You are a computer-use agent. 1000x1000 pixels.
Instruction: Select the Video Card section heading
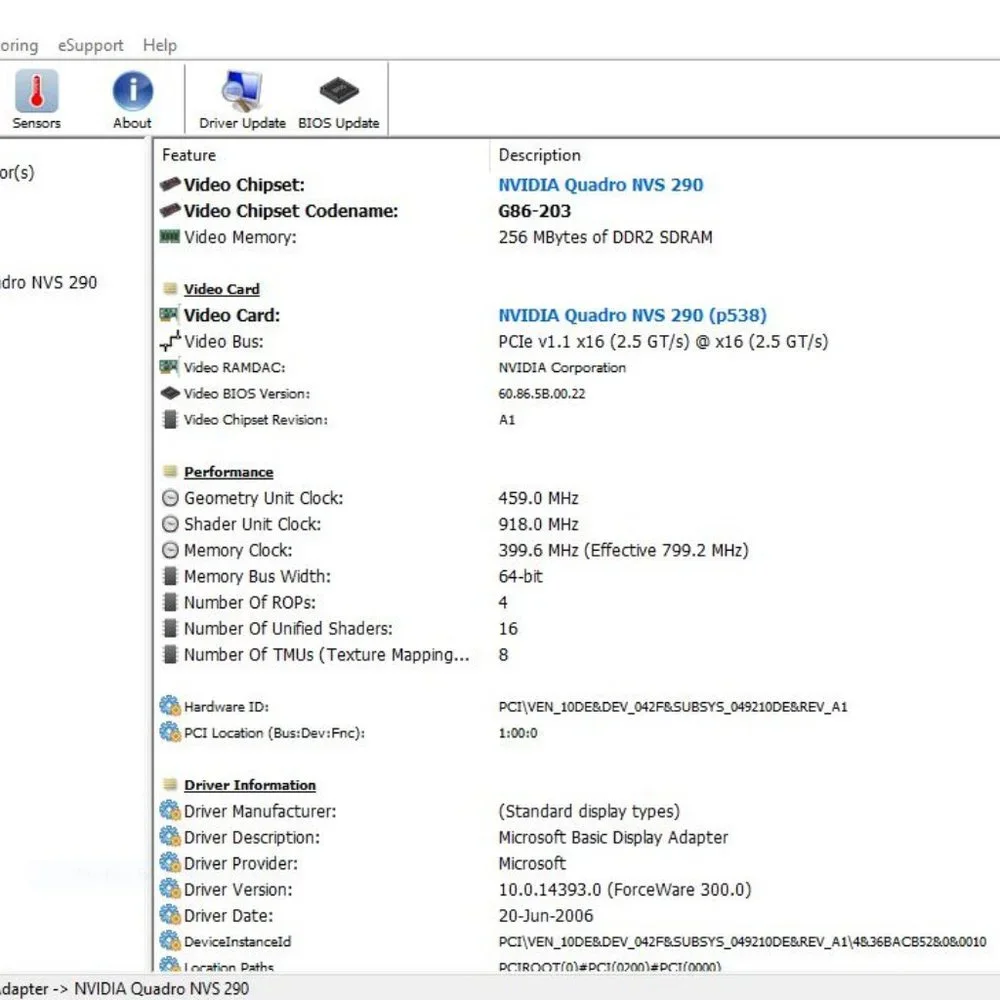tap(221, 289)
